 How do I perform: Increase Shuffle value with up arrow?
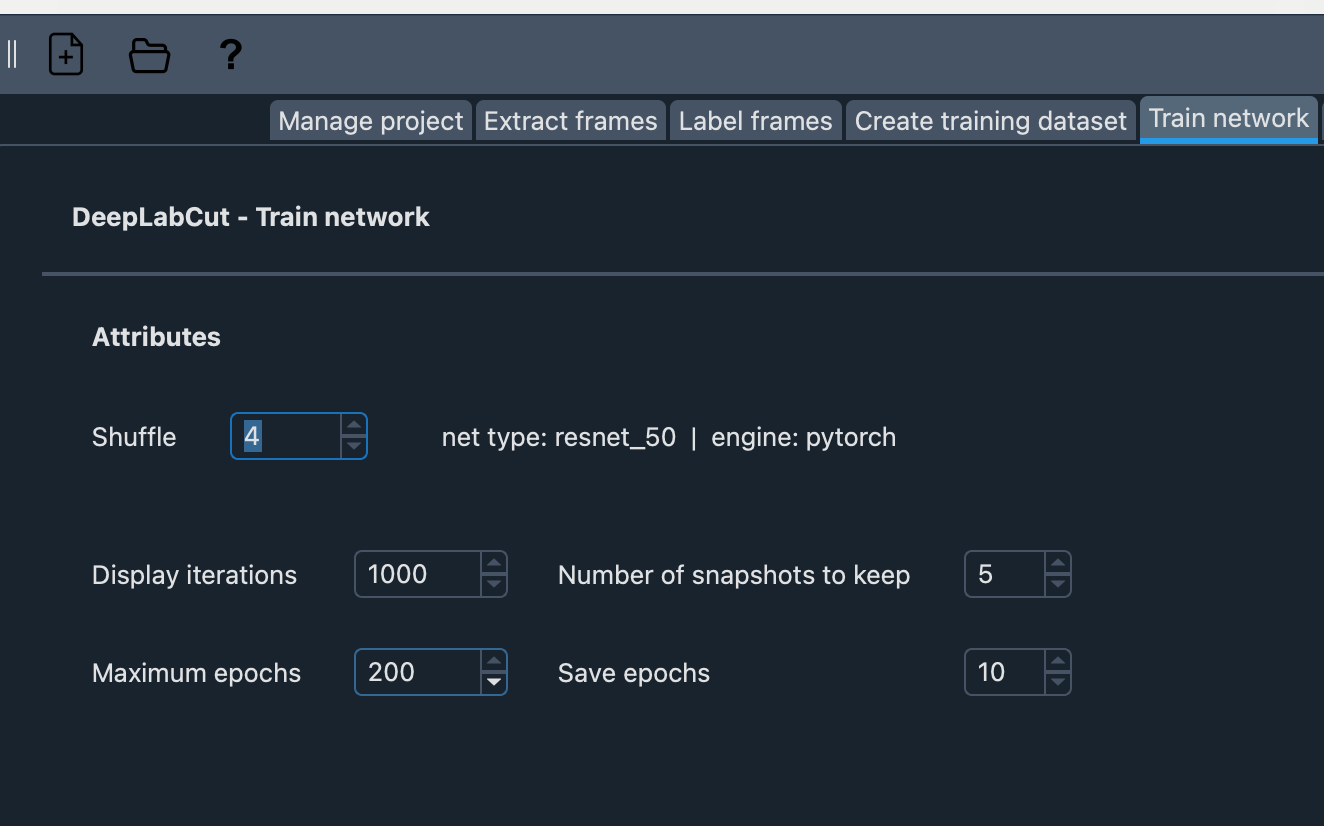[354, 425]
